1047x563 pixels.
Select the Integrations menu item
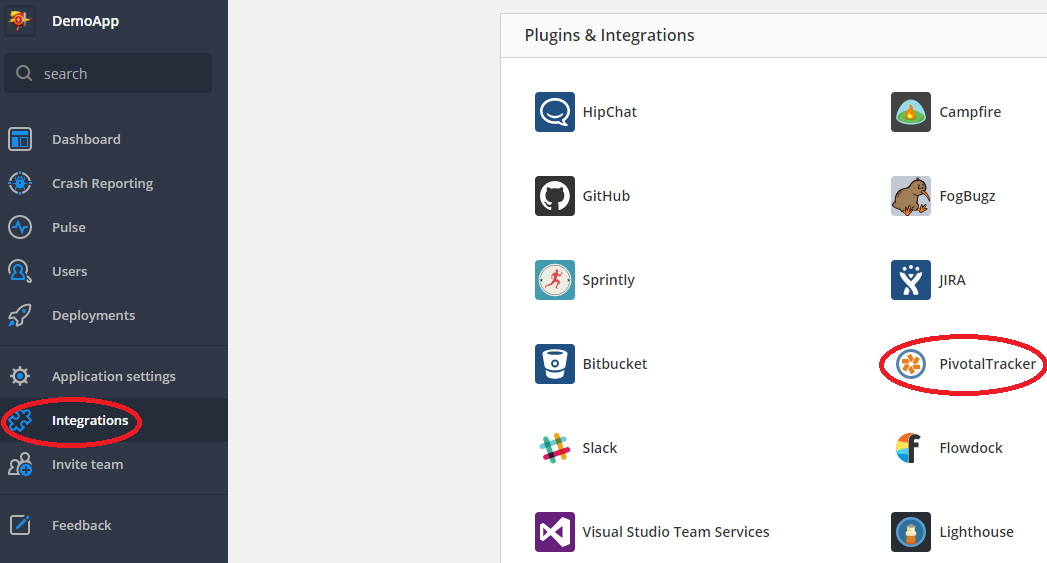pyautogui.click(x=90, y=421)
